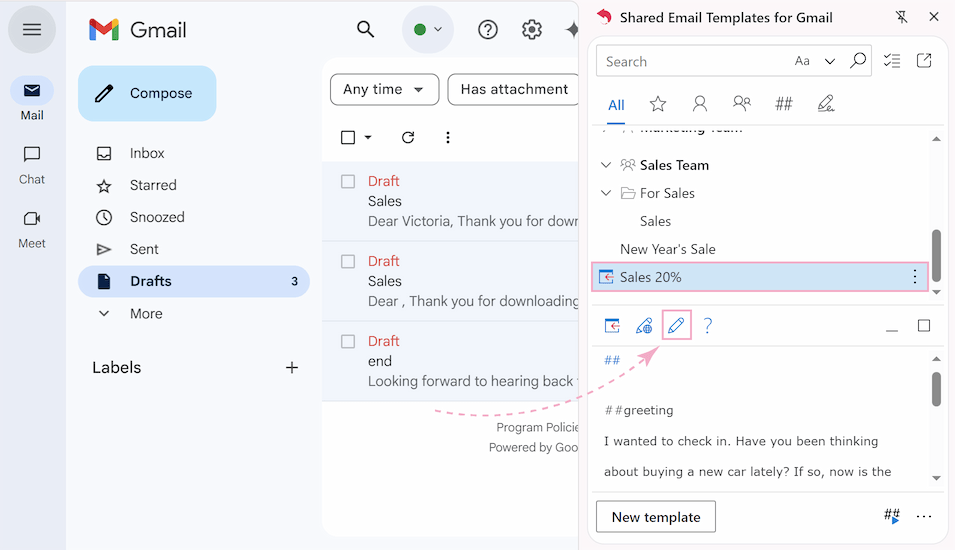
Task: Click the New template button
Action: point(656,517)
